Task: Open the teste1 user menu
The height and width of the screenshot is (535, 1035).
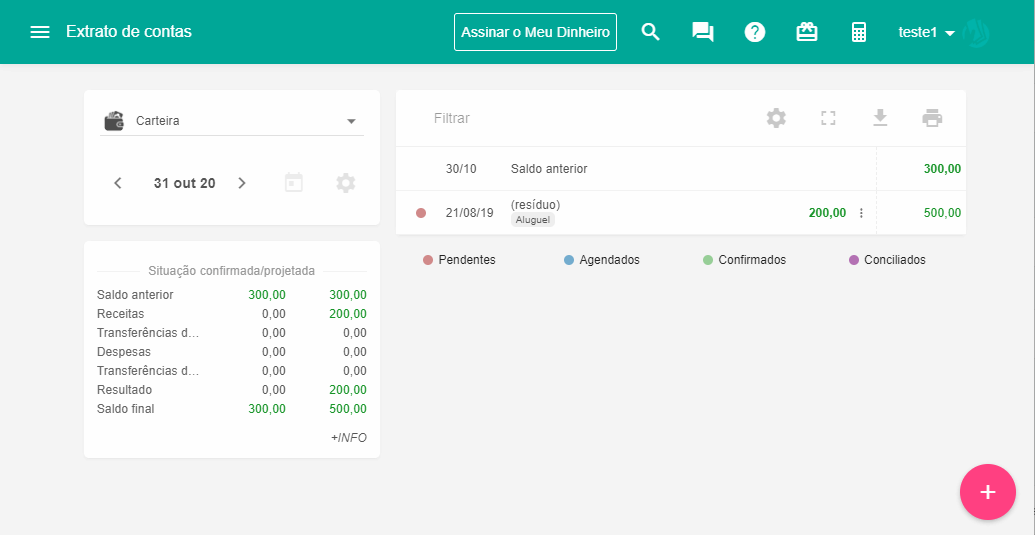Action: [927, 32]
